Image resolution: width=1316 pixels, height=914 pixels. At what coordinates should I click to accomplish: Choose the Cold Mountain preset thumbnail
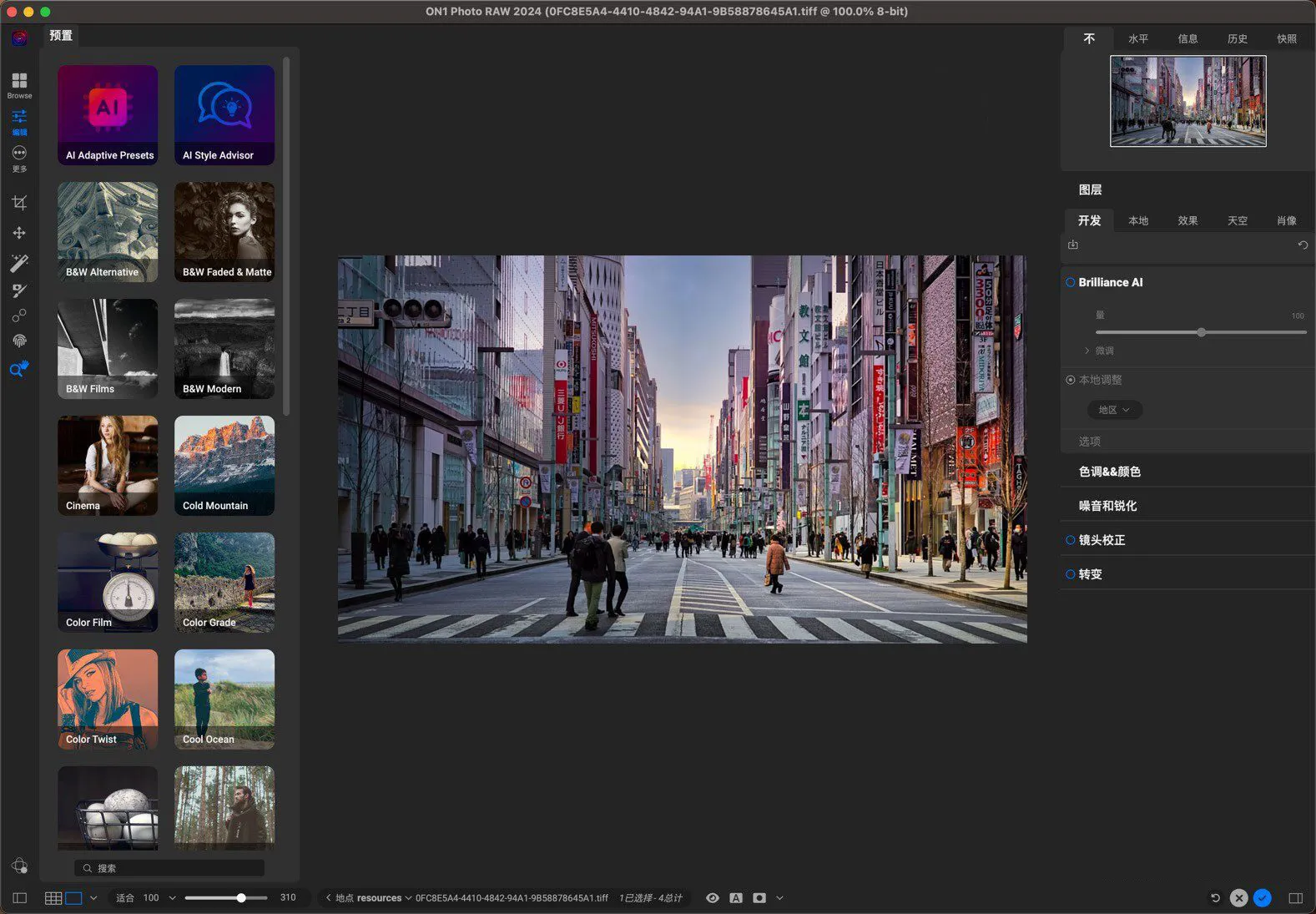(x=224, y=465)
